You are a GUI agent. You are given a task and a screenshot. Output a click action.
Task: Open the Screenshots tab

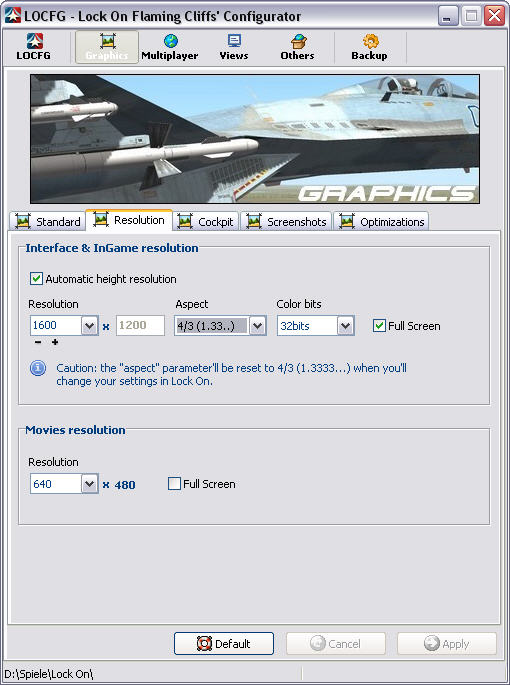pos(287,221)
